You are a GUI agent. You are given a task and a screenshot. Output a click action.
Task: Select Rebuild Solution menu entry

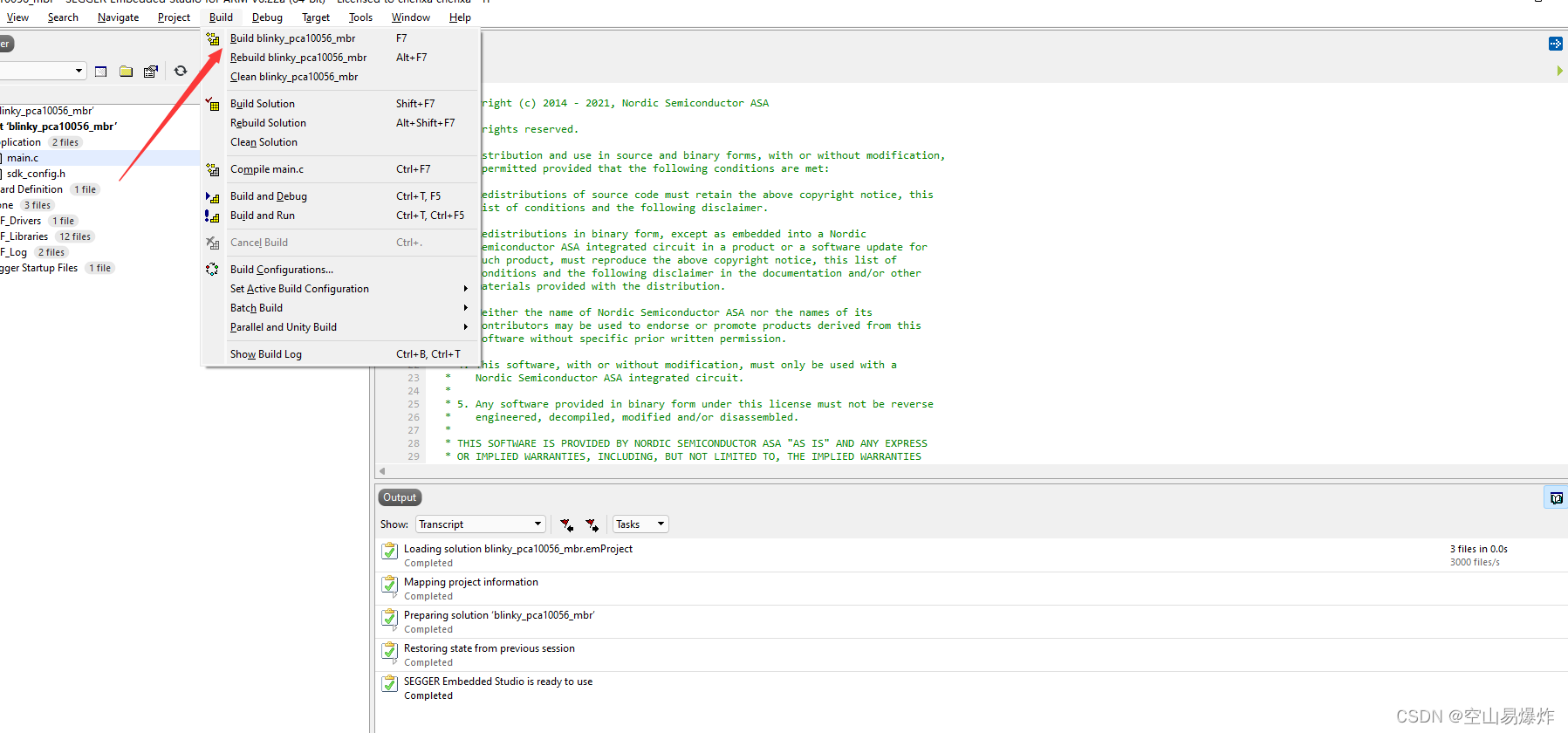(x=341, y=123)
